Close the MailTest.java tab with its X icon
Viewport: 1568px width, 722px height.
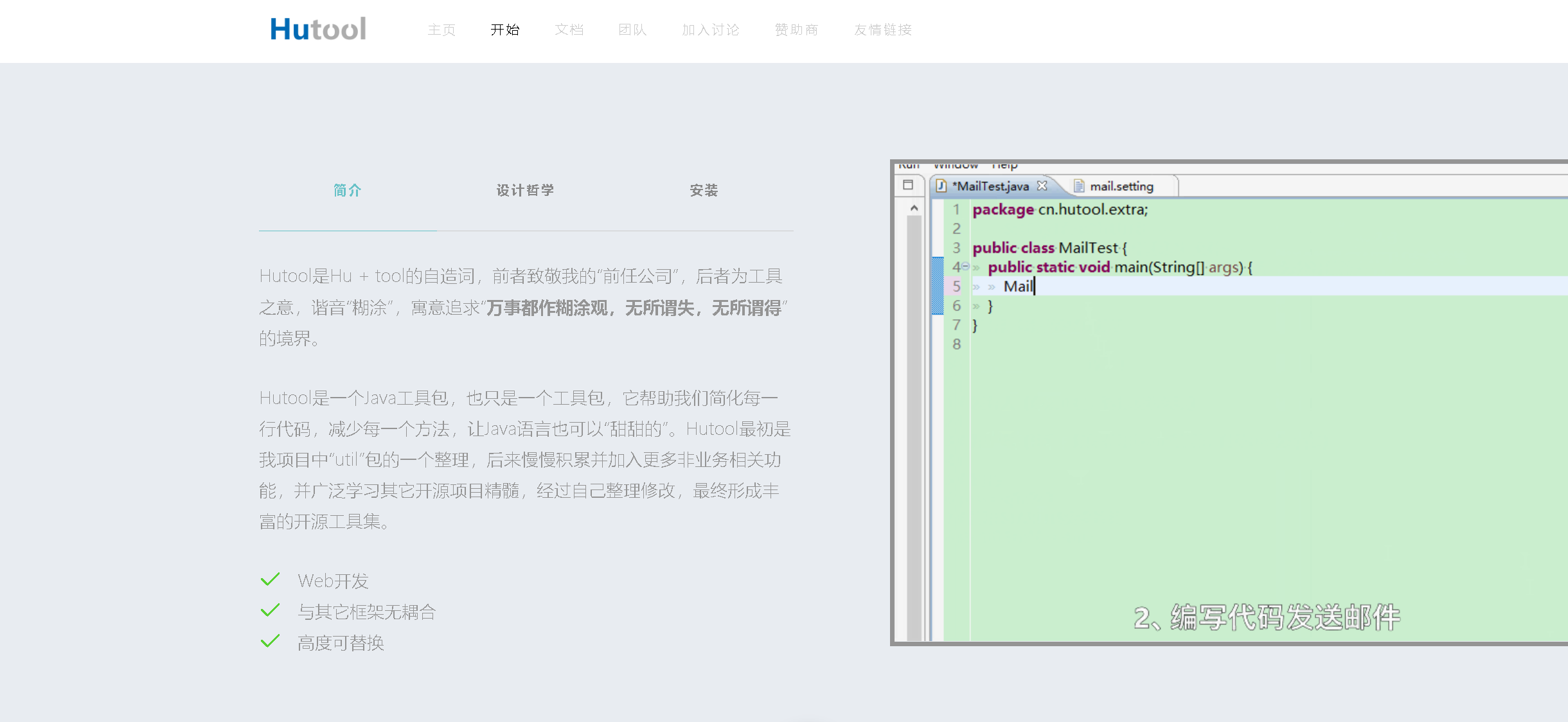[1042, 186]
